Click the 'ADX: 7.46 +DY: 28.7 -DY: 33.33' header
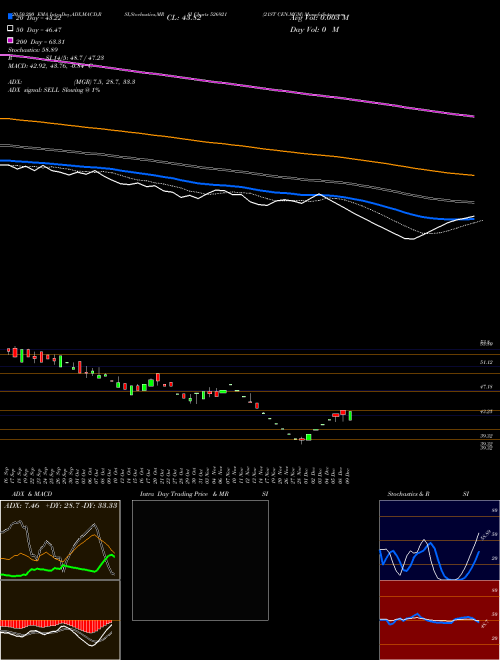The height and width of the screenshot is (660, 500). [60, 505]
